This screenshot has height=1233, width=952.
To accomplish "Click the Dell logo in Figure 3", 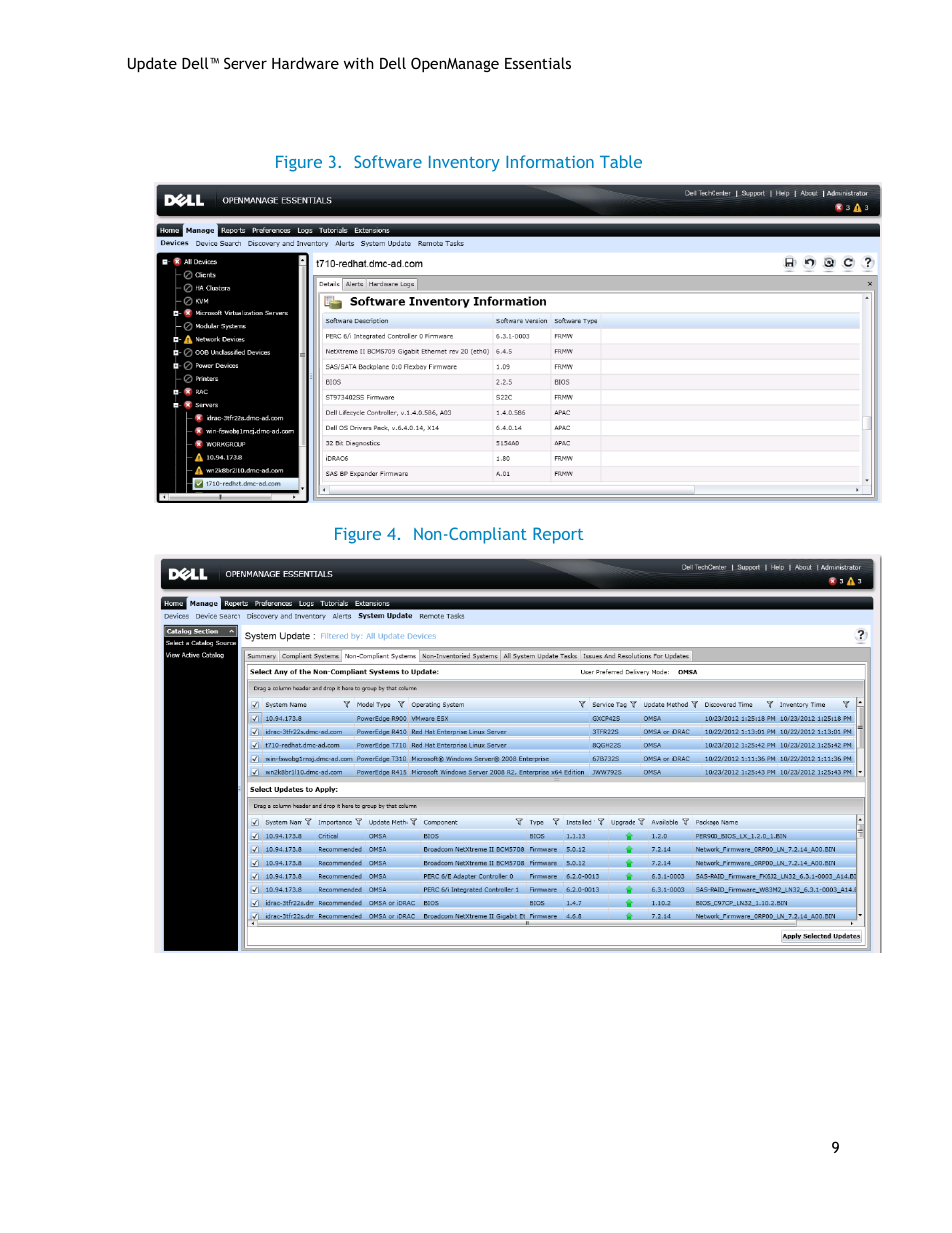I will click(x=184, y=200).
